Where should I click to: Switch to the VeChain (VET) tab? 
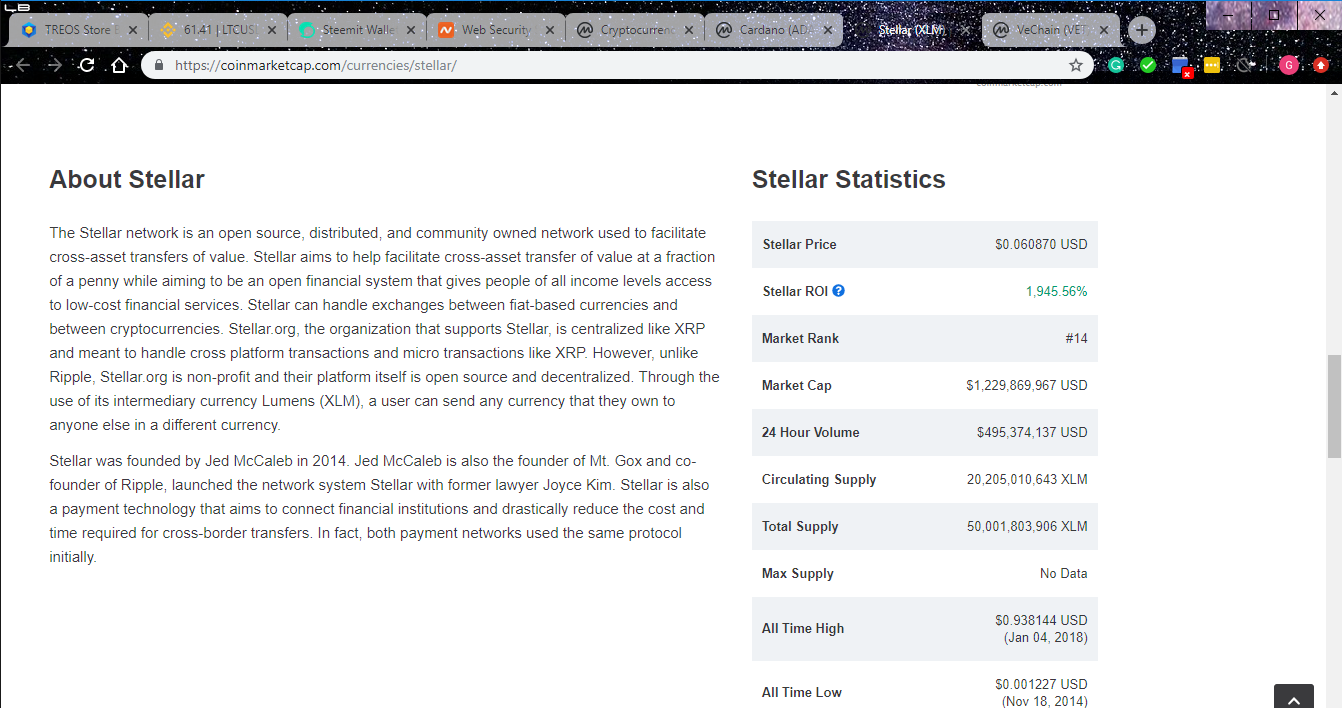pyautogui.click(x=1050, y=30)
